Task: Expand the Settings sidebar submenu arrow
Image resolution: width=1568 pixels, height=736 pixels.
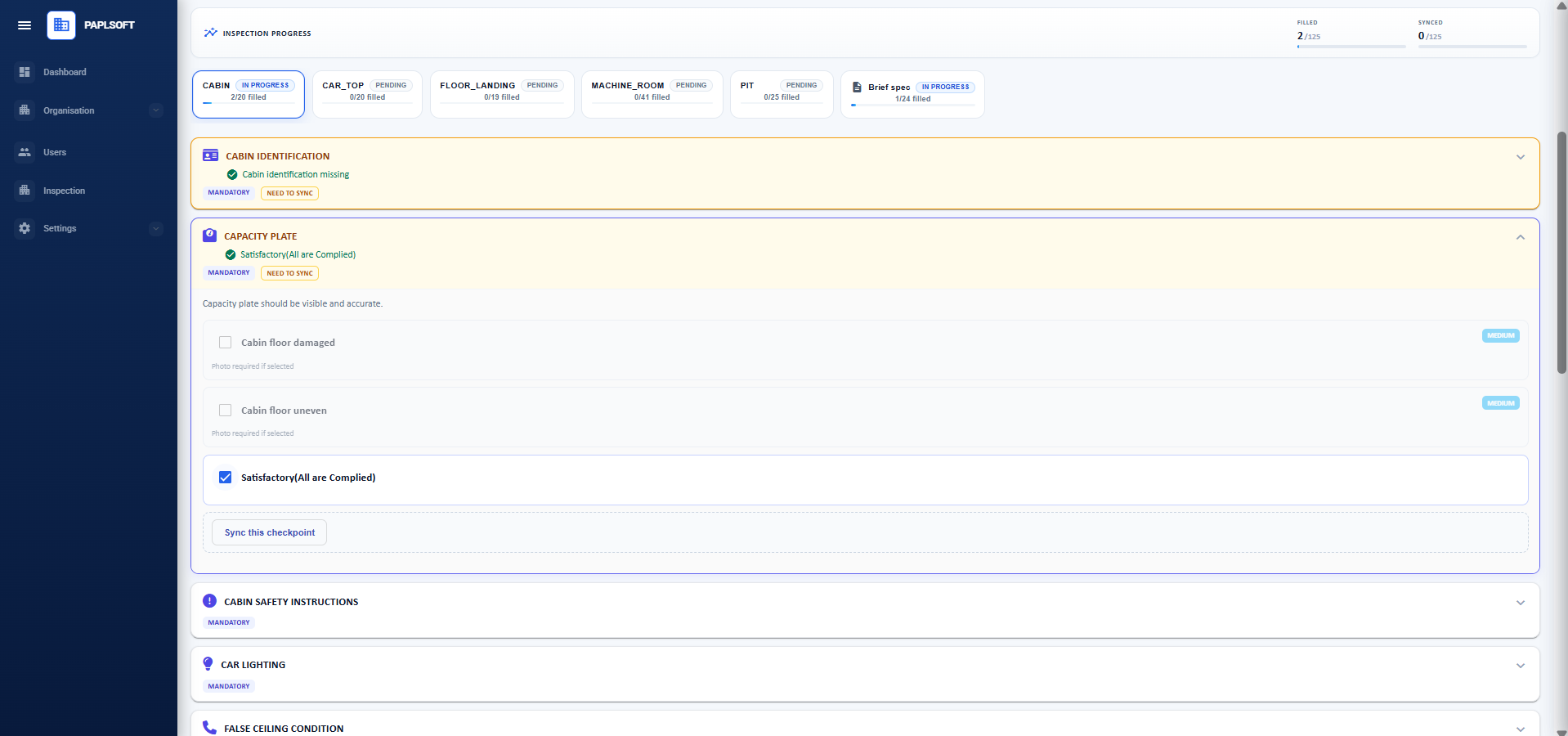Action: coord(156,229)
